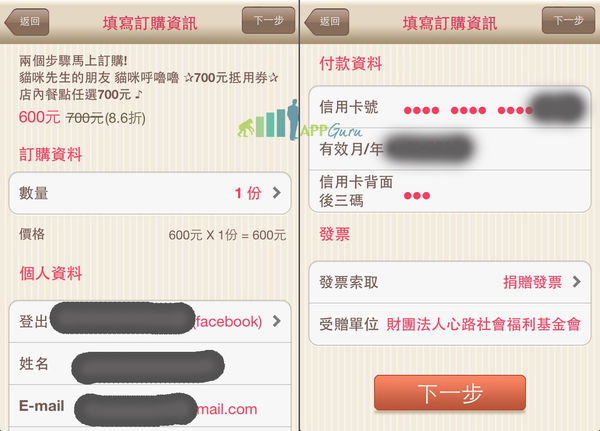Screen dimensions: 600x431
Task: Open the 1 份 quantity selector
Action: click(248, 193)
